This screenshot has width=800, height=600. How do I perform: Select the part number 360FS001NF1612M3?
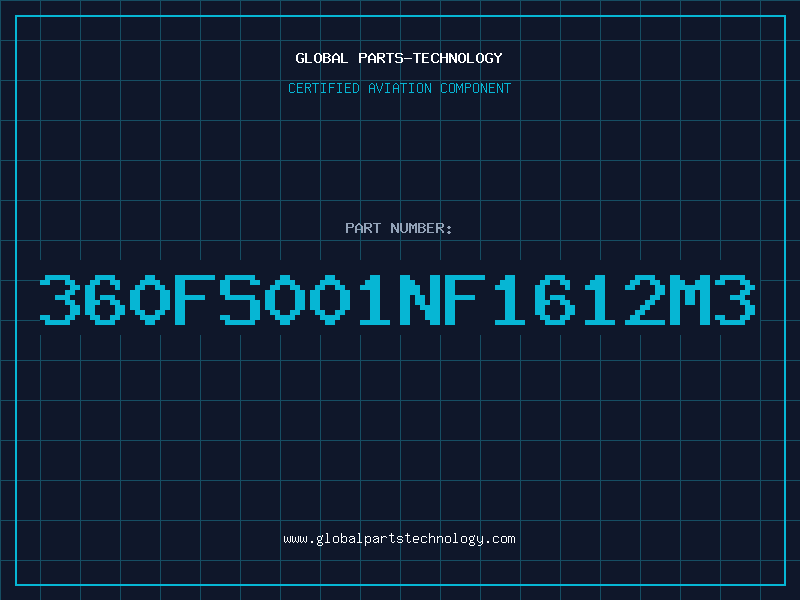point(397,300)
